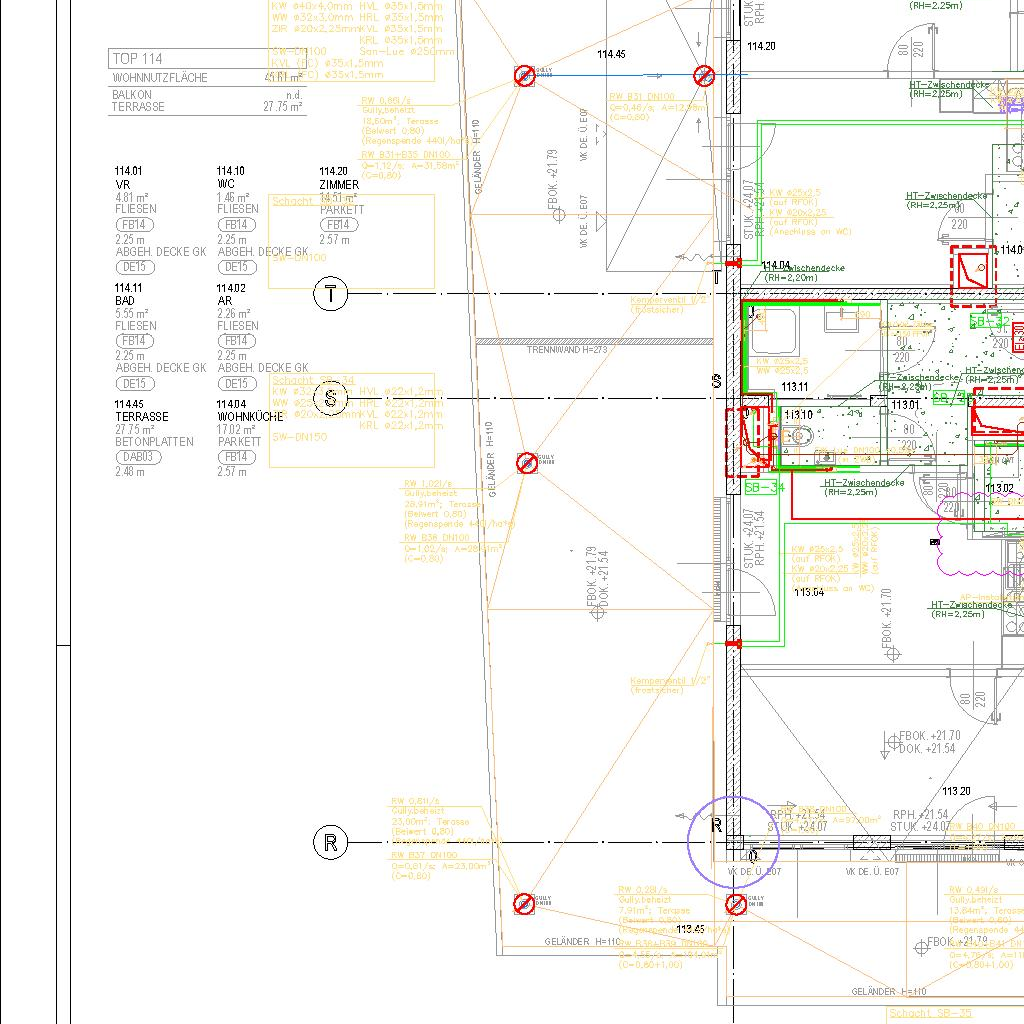The height and width of the screenshot is (1024, 1024).
Task: Click the '27.75 m²' value in the TERRASSE row
Action: point(283,106)
